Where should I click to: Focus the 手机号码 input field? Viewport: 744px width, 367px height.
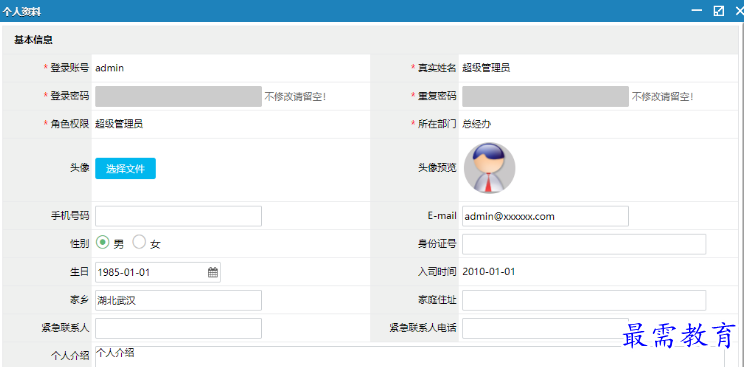click(178, 216)
